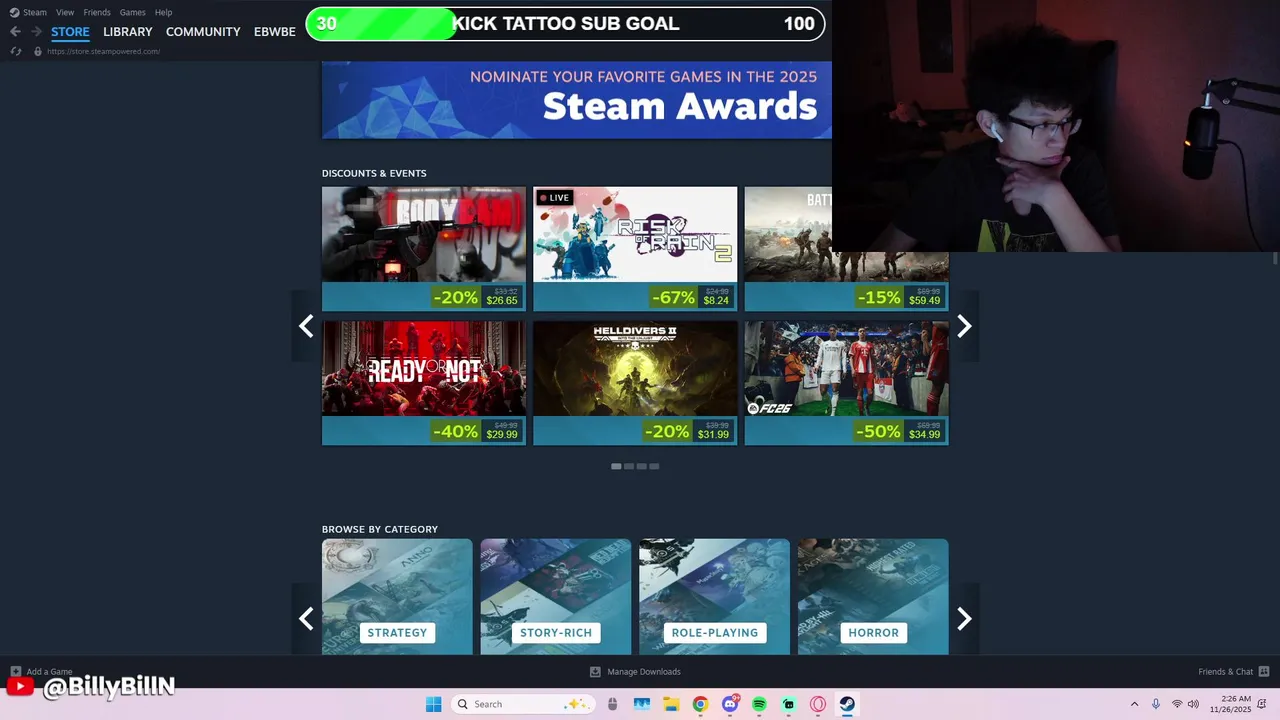
Task: Open the Friends & Chat link
Action: pos(1225,672)
